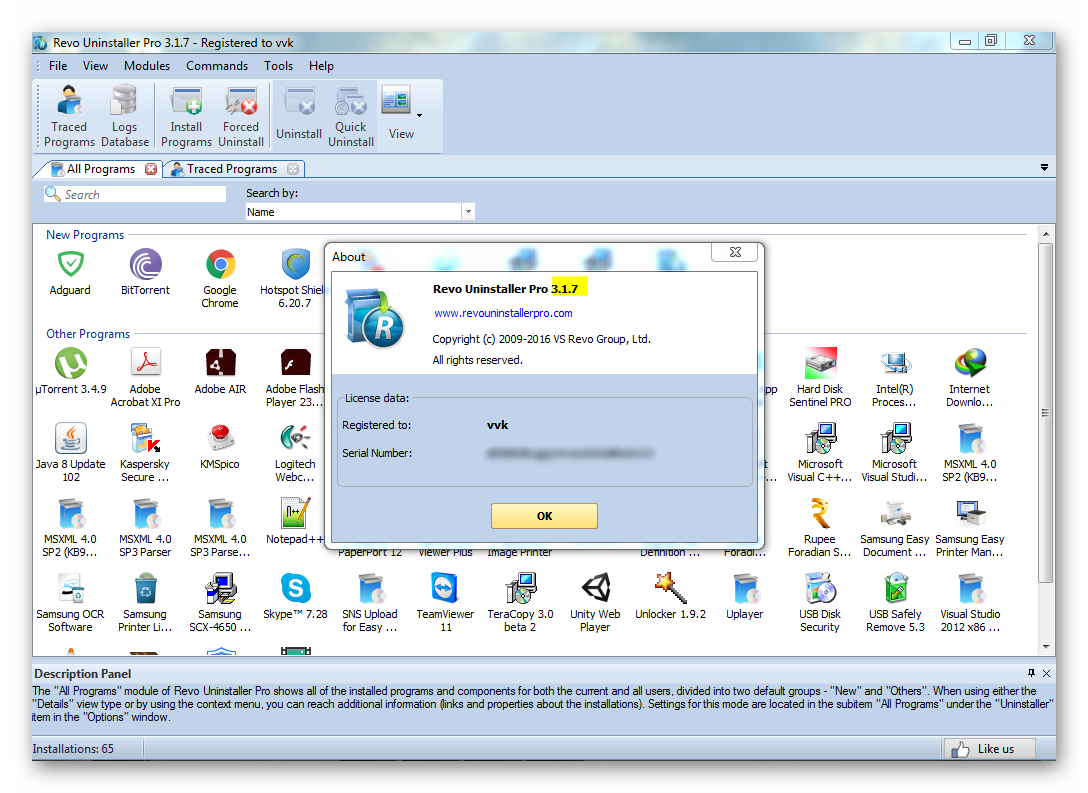Open the Logs Database tool
This screenshot has height=793, width=1088.
125,116
